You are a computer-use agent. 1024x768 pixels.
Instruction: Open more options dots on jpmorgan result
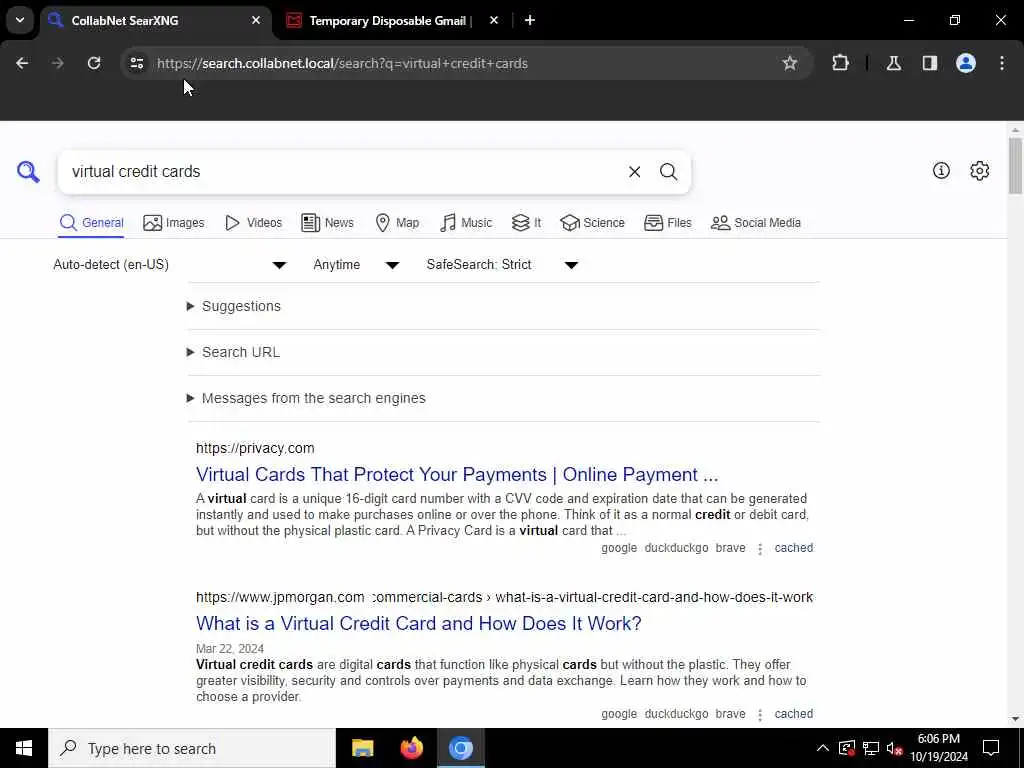coord(760,714)
